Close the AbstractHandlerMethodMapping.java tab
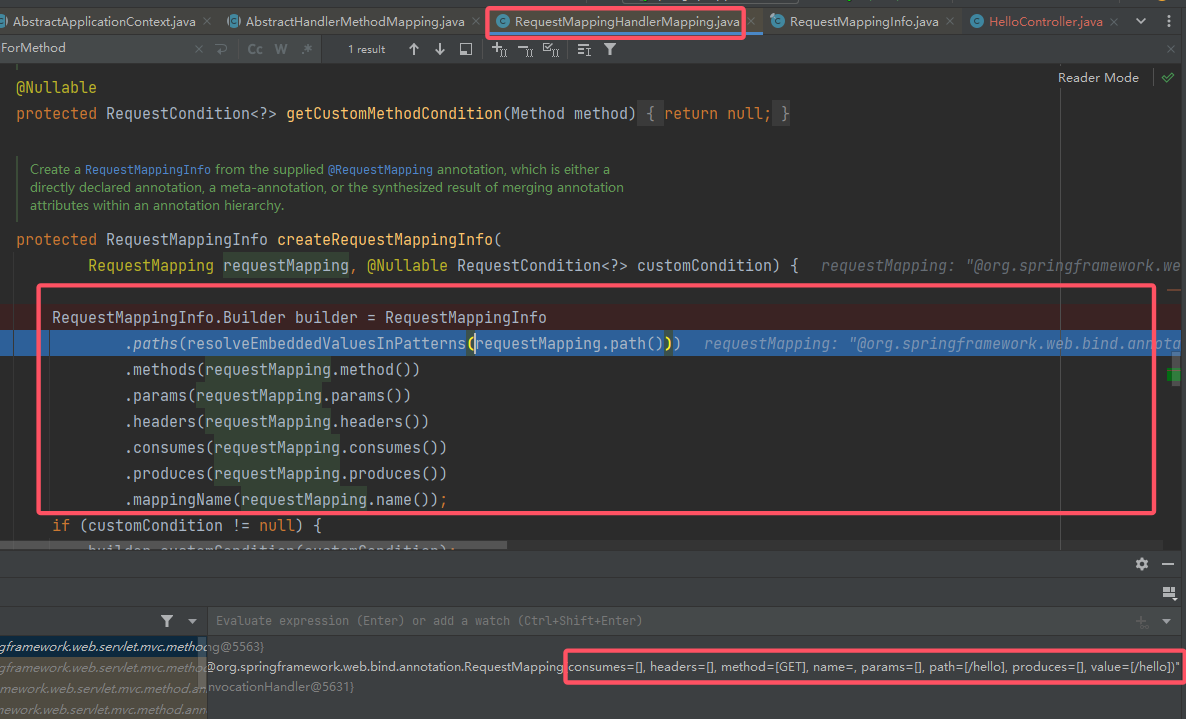 pos(476,22)
